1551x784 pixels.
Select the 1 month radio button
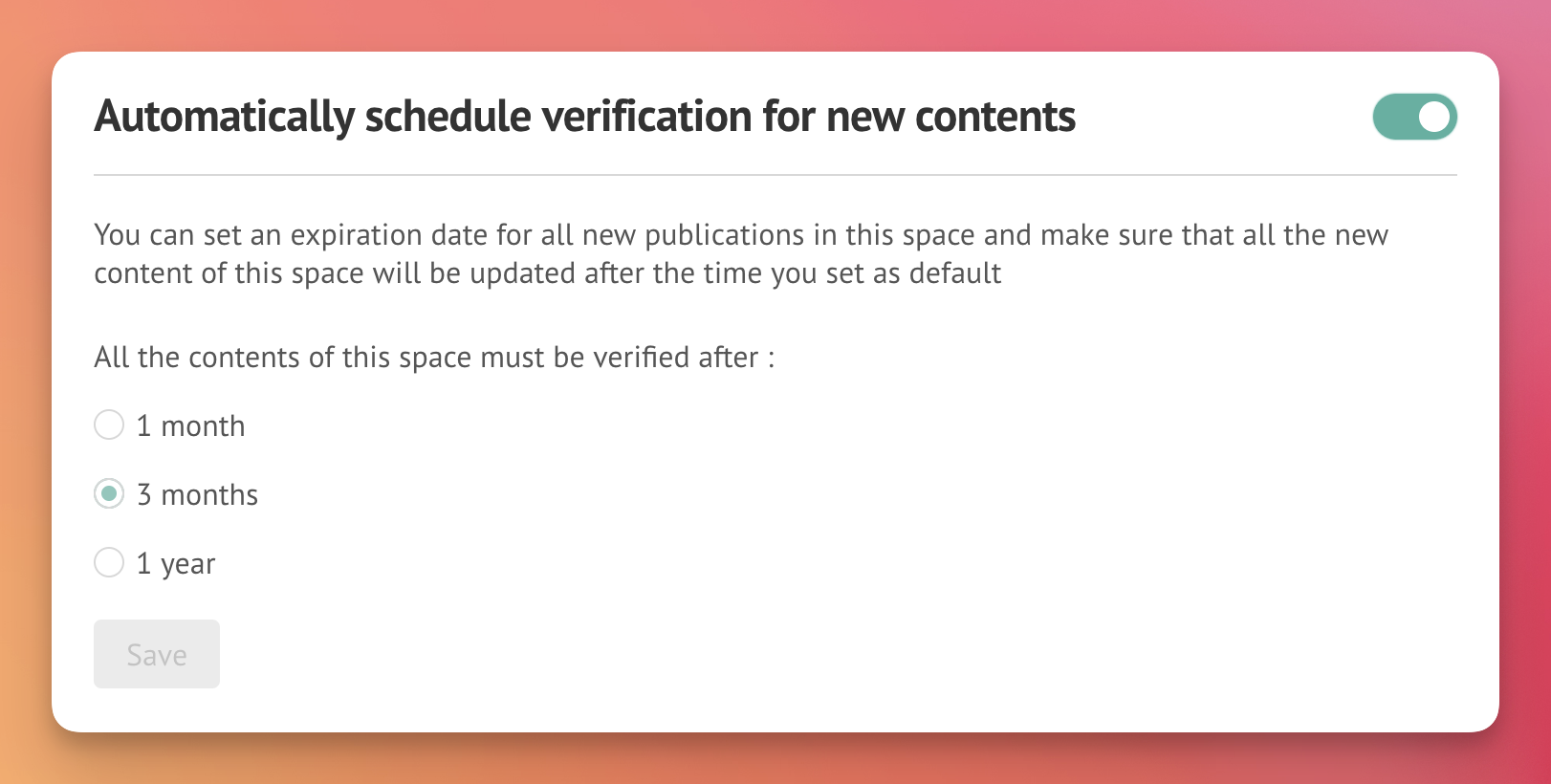pyautogui.click(x=109, y=425)
